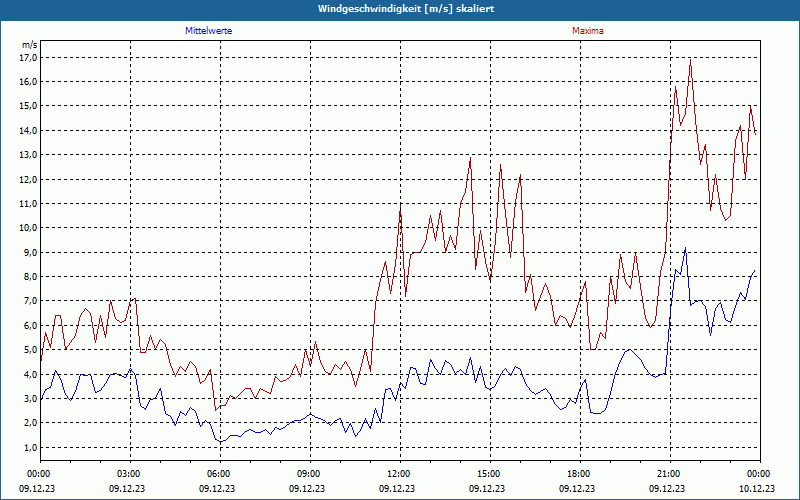The height and width of the screenshot is (500, 800).
Task: Click the 10.12.23 date label on the x-axis
Action: 757,488
